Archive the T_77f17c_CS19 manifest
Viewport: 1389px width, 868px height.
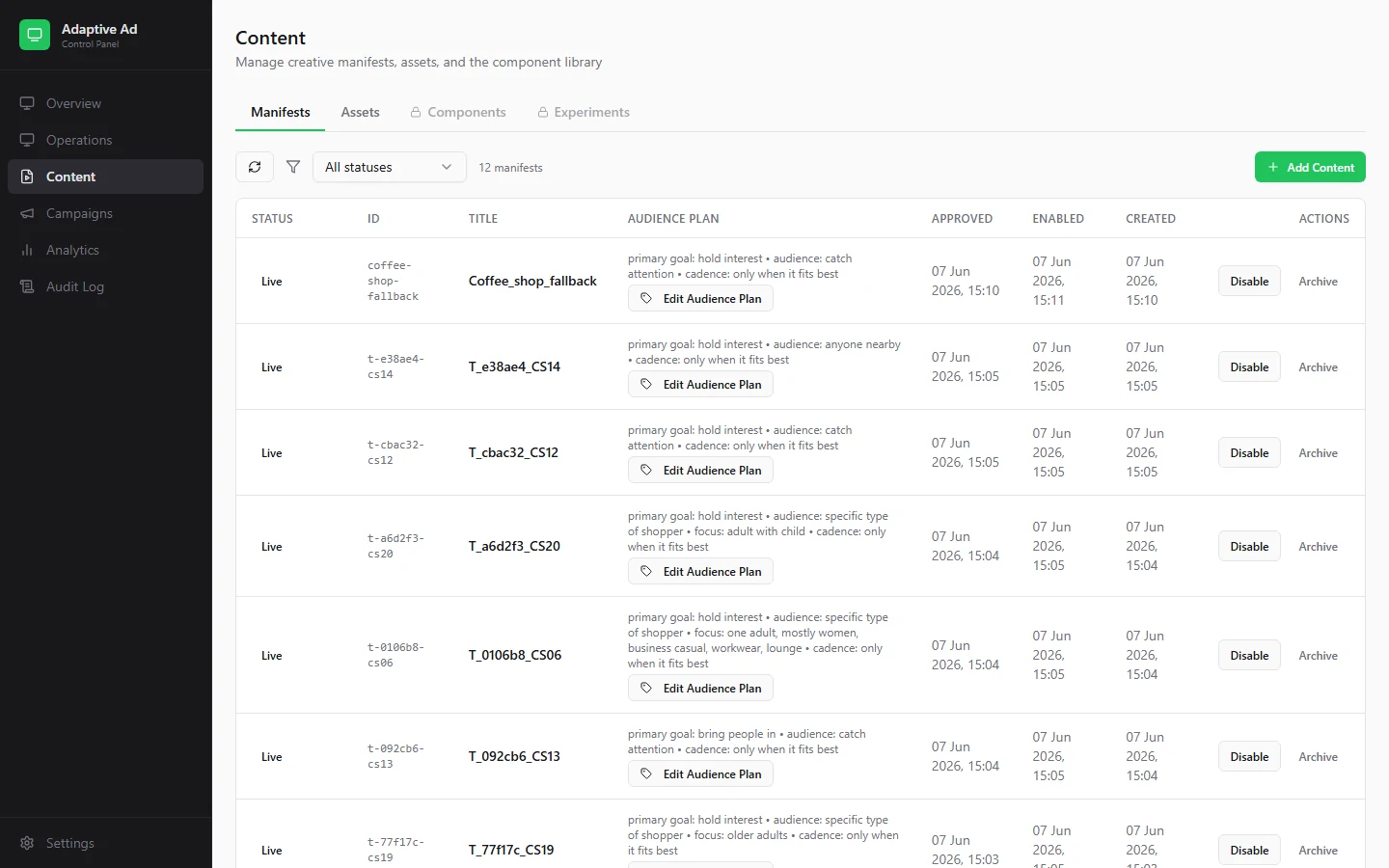coord(1318,850)
